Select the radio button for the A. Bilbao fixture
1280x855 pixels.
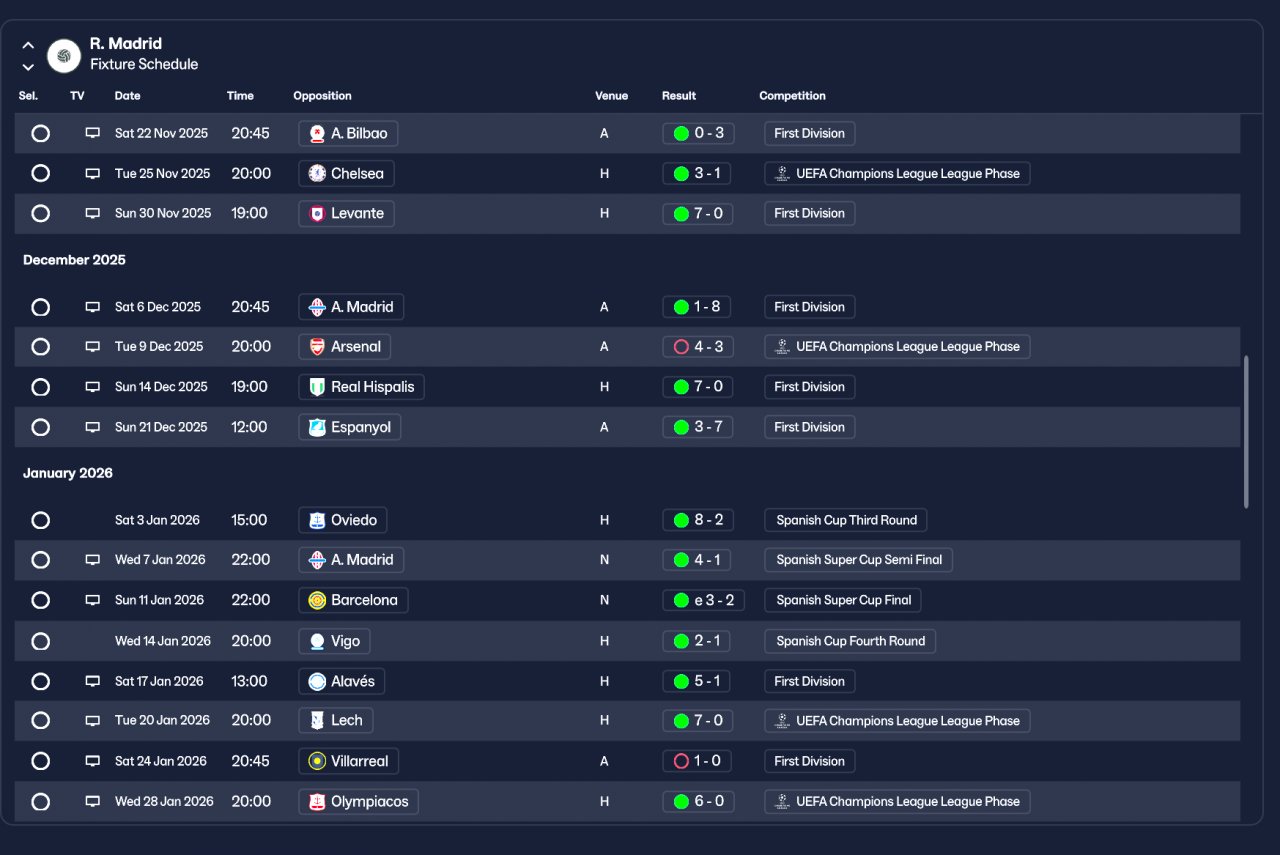[40, 133]
